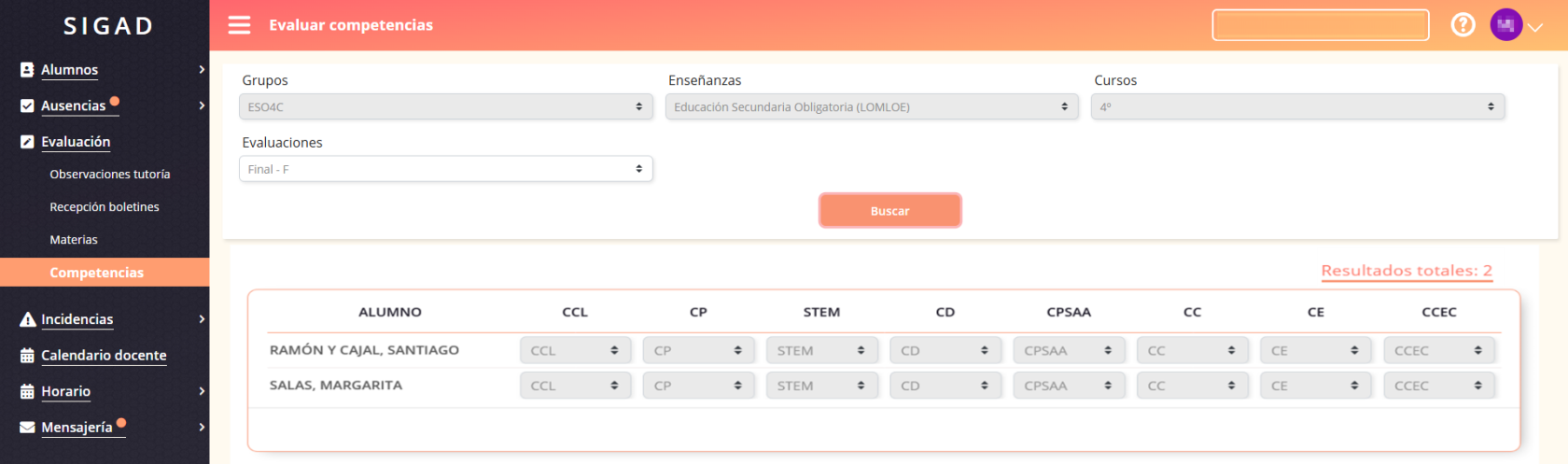Expand the Alumnos menu chevron
The width and height of the screenshot is (1568, 464).
[202, 70]
